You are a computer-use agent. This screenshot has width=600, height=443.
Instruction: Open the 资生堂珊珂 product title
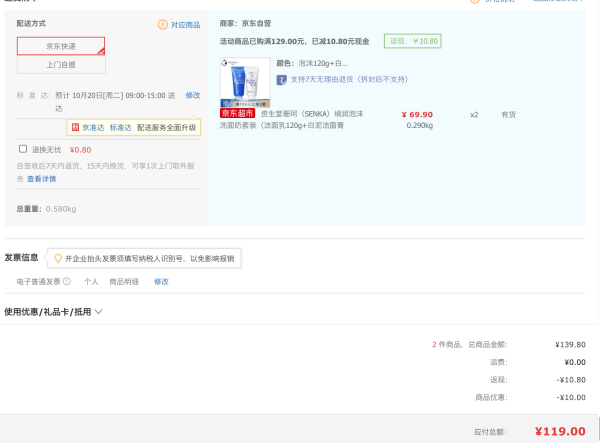click(x=292, y=119)
